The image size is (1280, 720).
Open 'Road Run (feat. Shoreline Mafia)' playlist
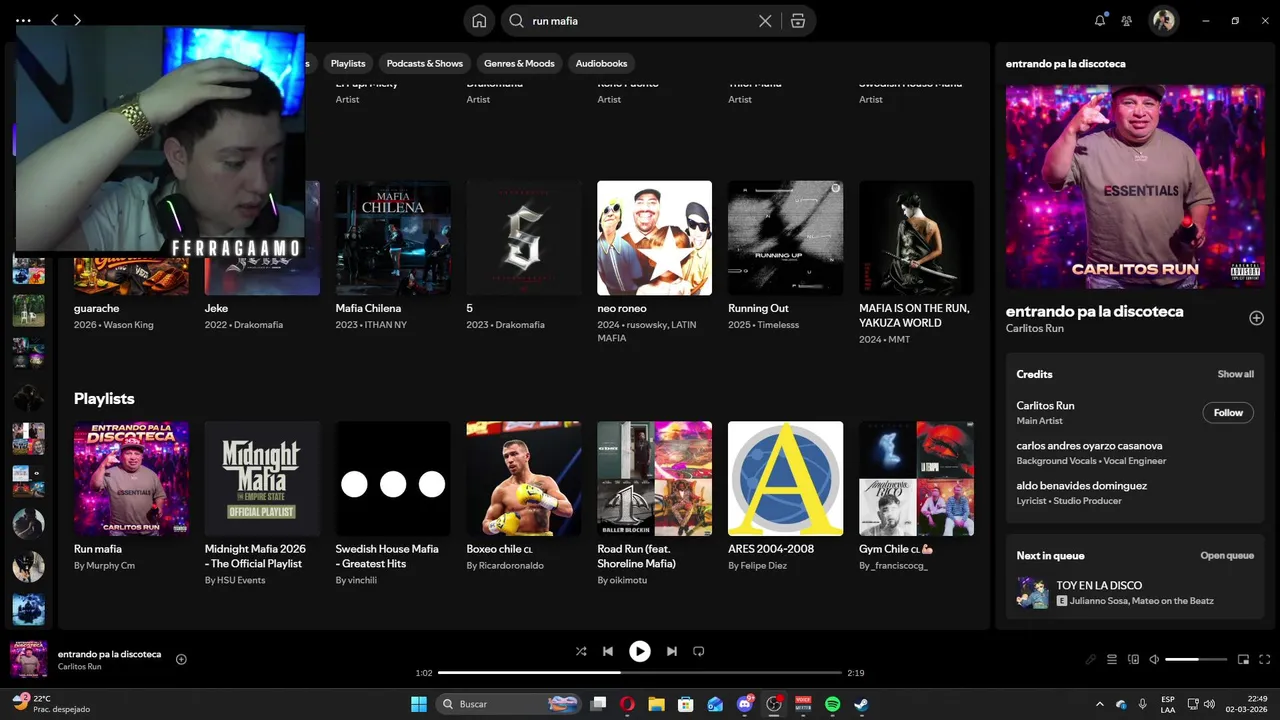[x=655, y=478]
